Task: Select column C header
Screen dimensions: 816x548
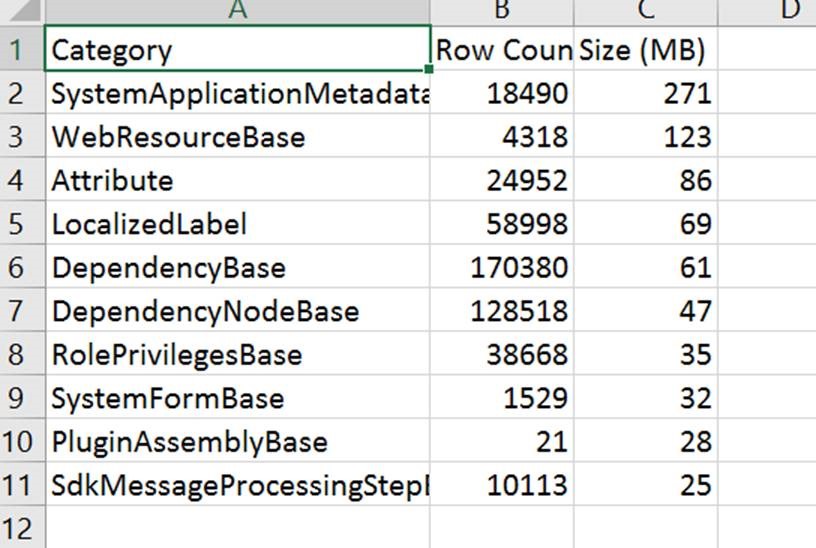Action: [646, 10]
